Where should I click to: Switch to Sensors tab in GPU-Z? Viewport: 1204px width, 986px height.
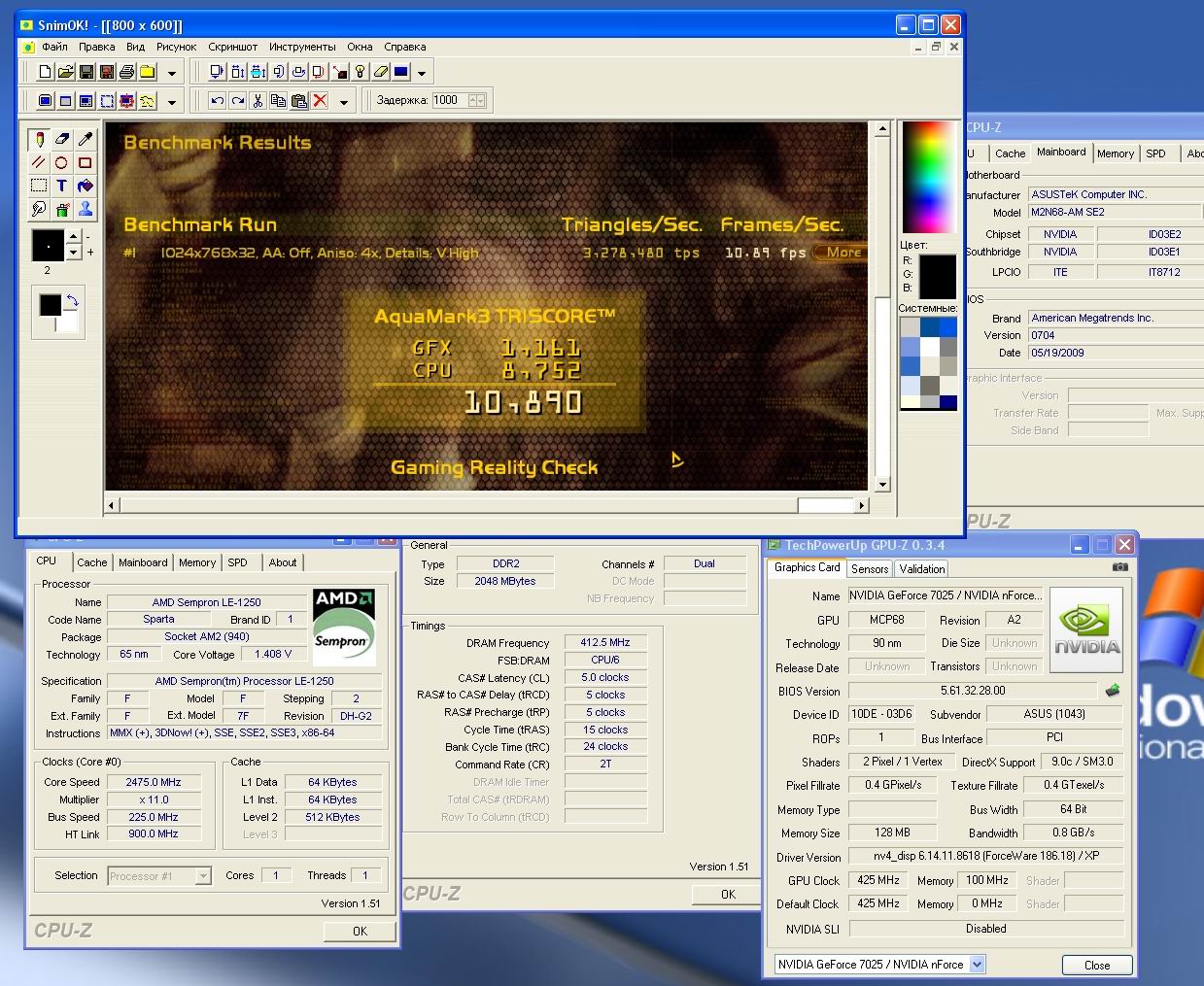point(870,569)
